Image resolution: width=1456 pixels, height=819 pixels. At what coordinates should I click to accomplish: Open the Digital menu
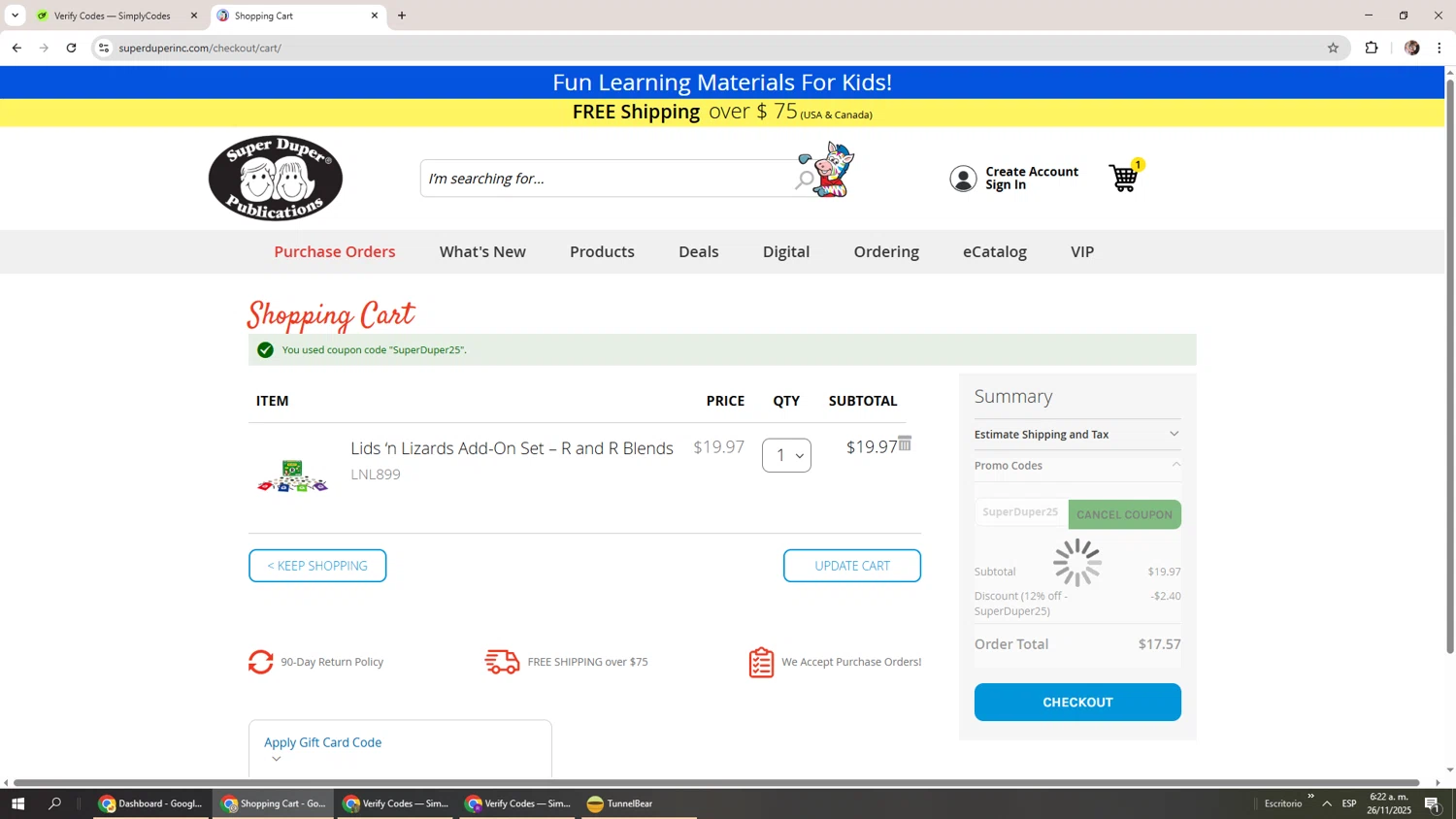click(x=786, y=252)
